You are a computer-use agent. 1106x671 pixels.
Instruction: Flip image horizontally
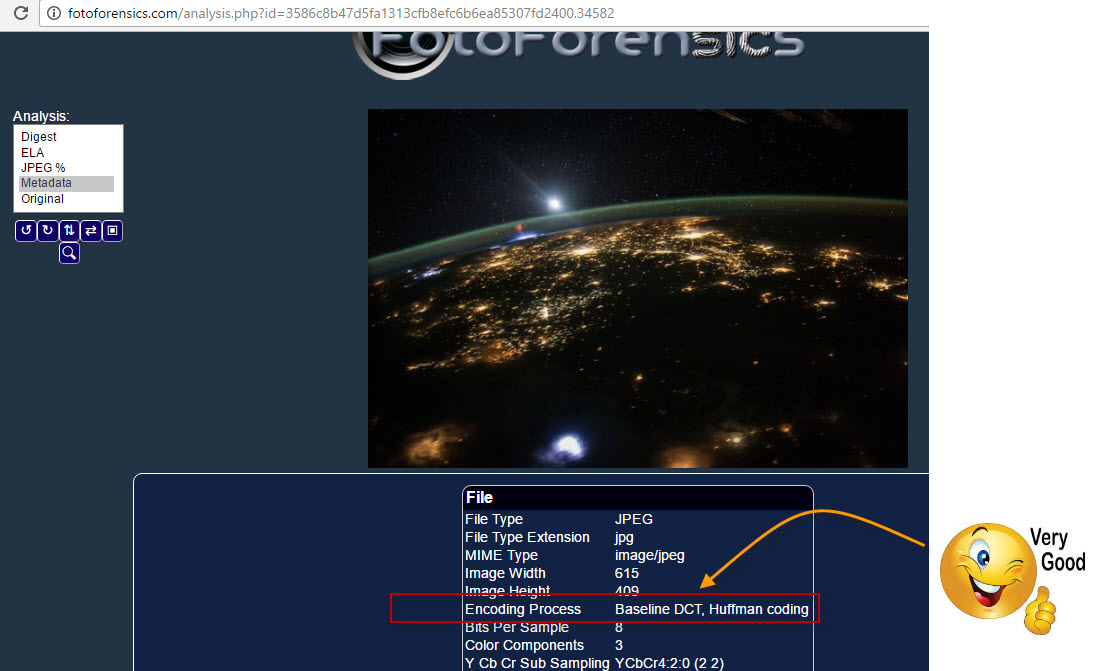(x=91, y=231)
